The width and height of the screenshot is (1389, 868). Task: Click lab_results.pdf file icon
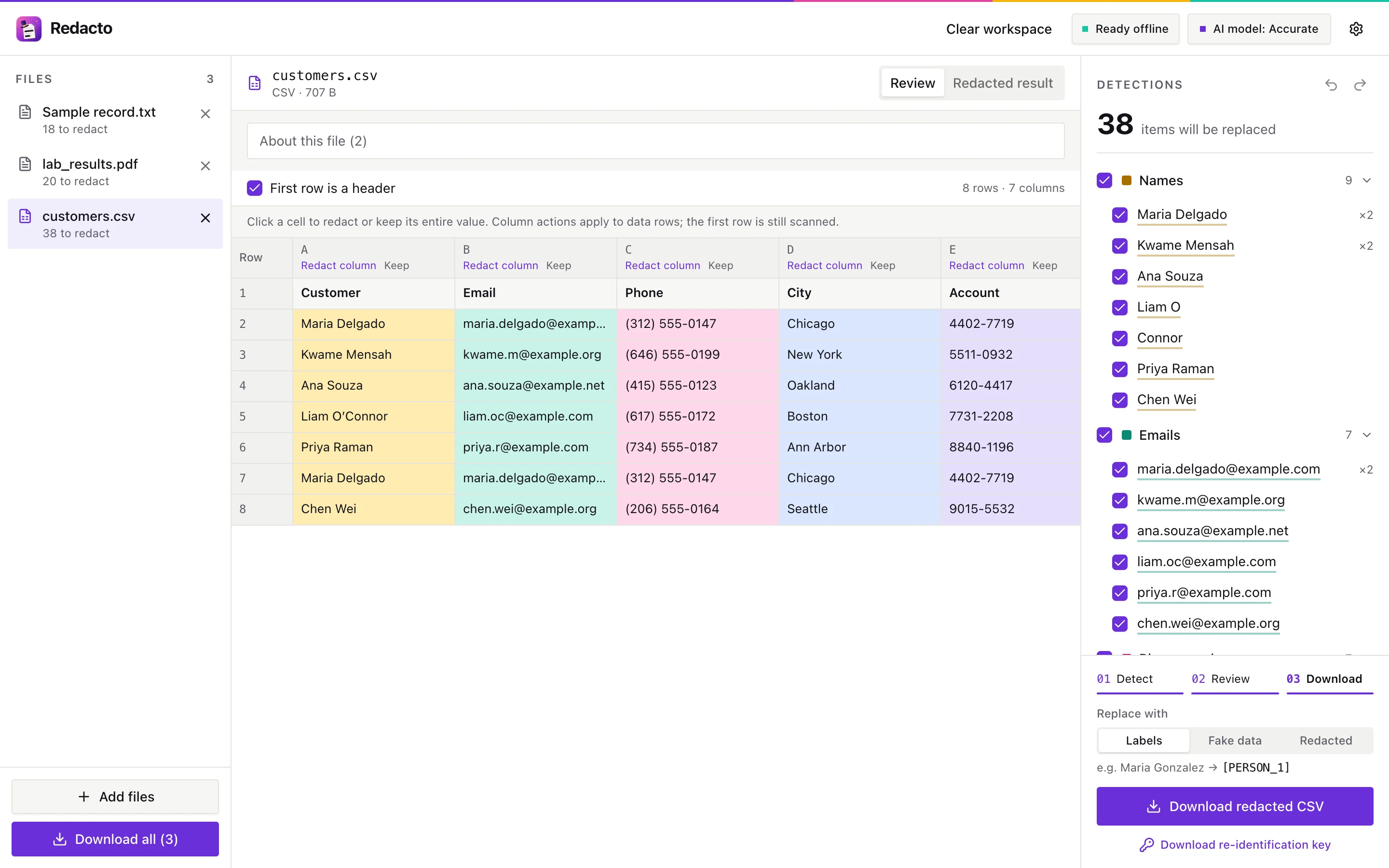pos(25,164)
